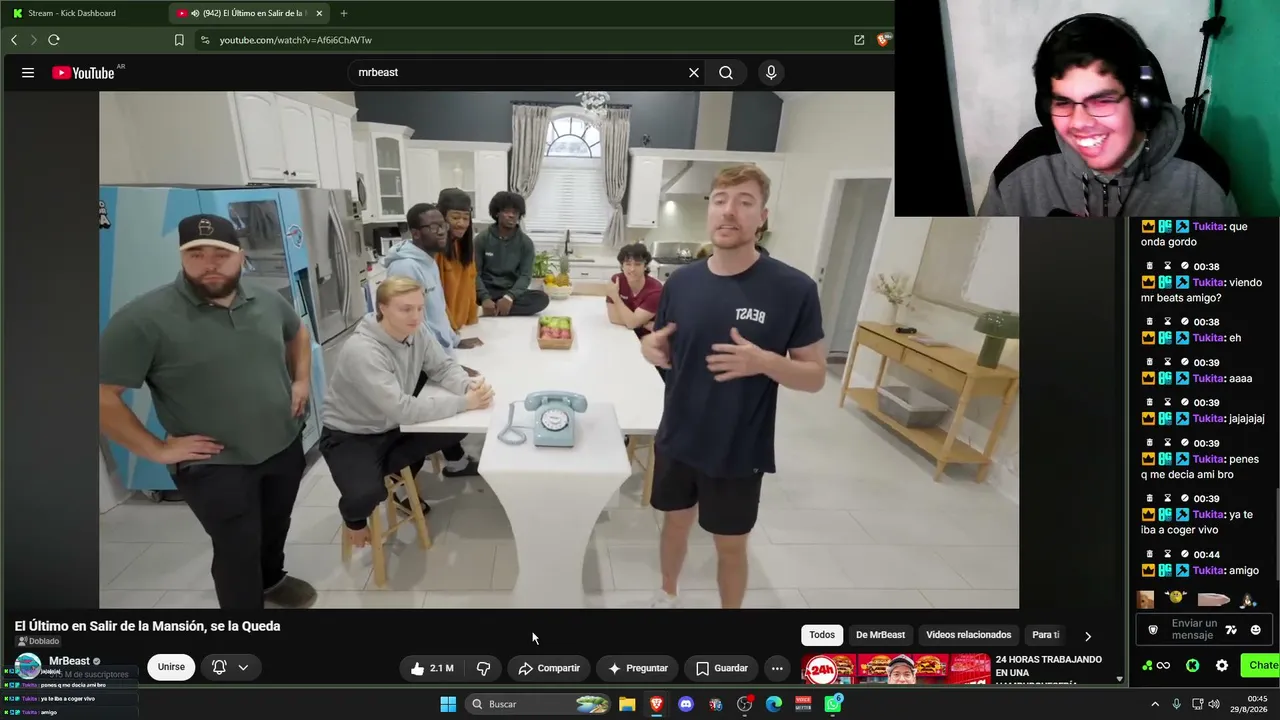
Task: Open the 24 horas trabajando video thumbnail
Action: [x=896, y=669]
